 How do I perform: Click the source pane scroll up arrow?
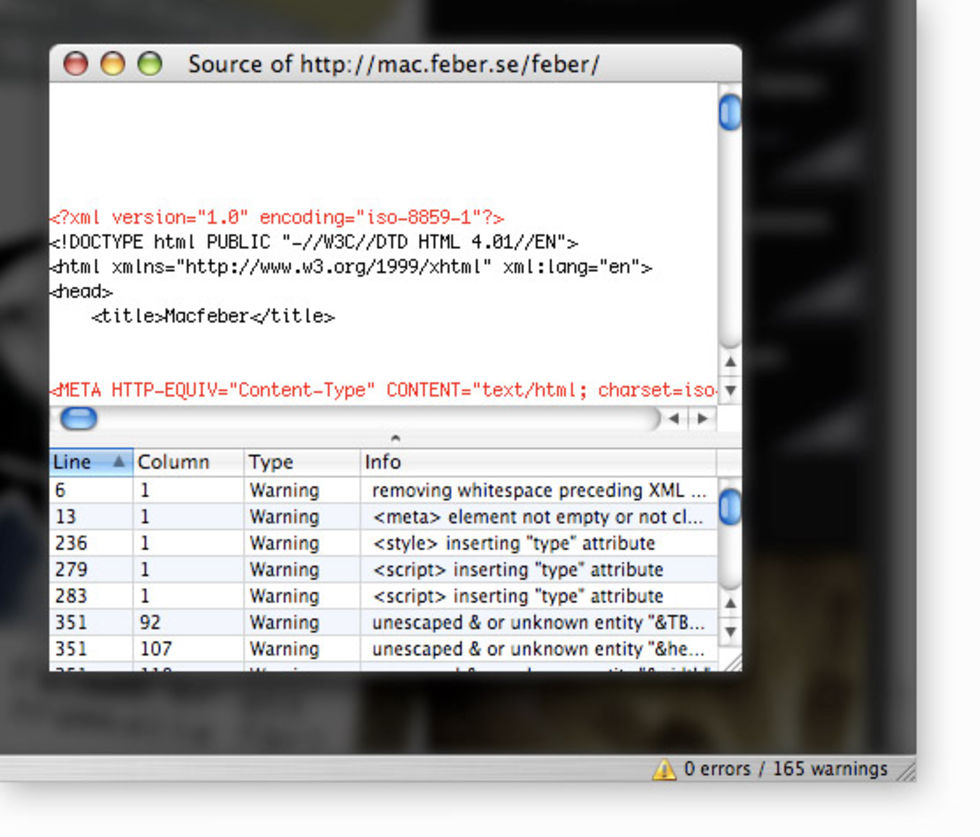click(730, 362)
